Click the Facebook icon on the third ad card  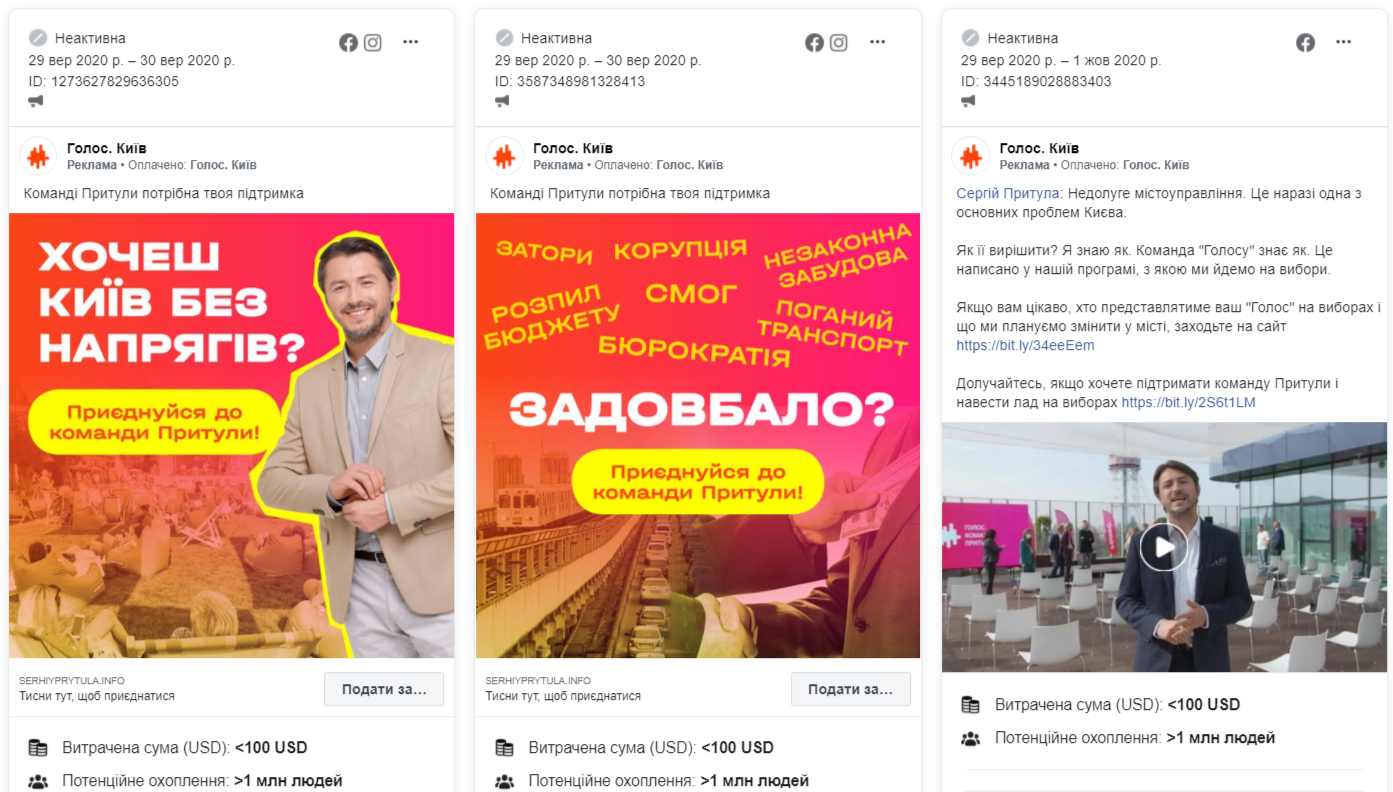click(x=1305, y=43)
